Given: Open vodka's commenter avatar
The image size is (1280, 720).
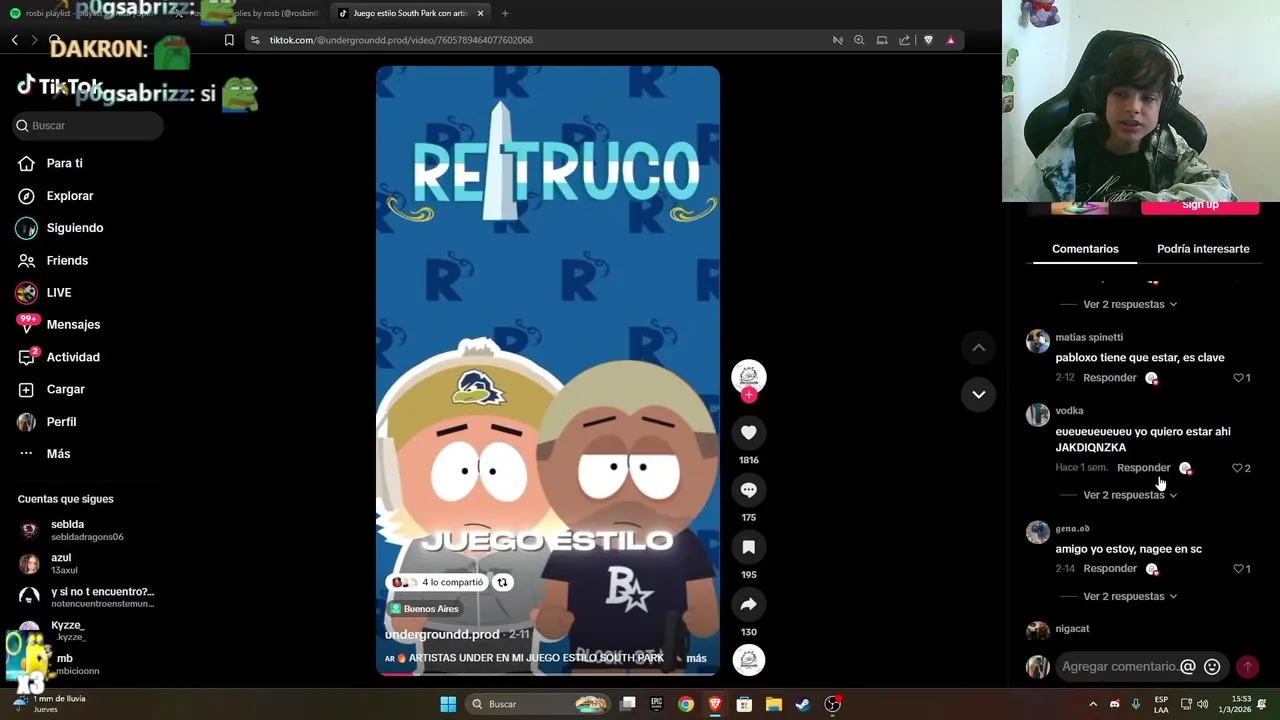Looking at the screenshot, I should pos(1038,415).
